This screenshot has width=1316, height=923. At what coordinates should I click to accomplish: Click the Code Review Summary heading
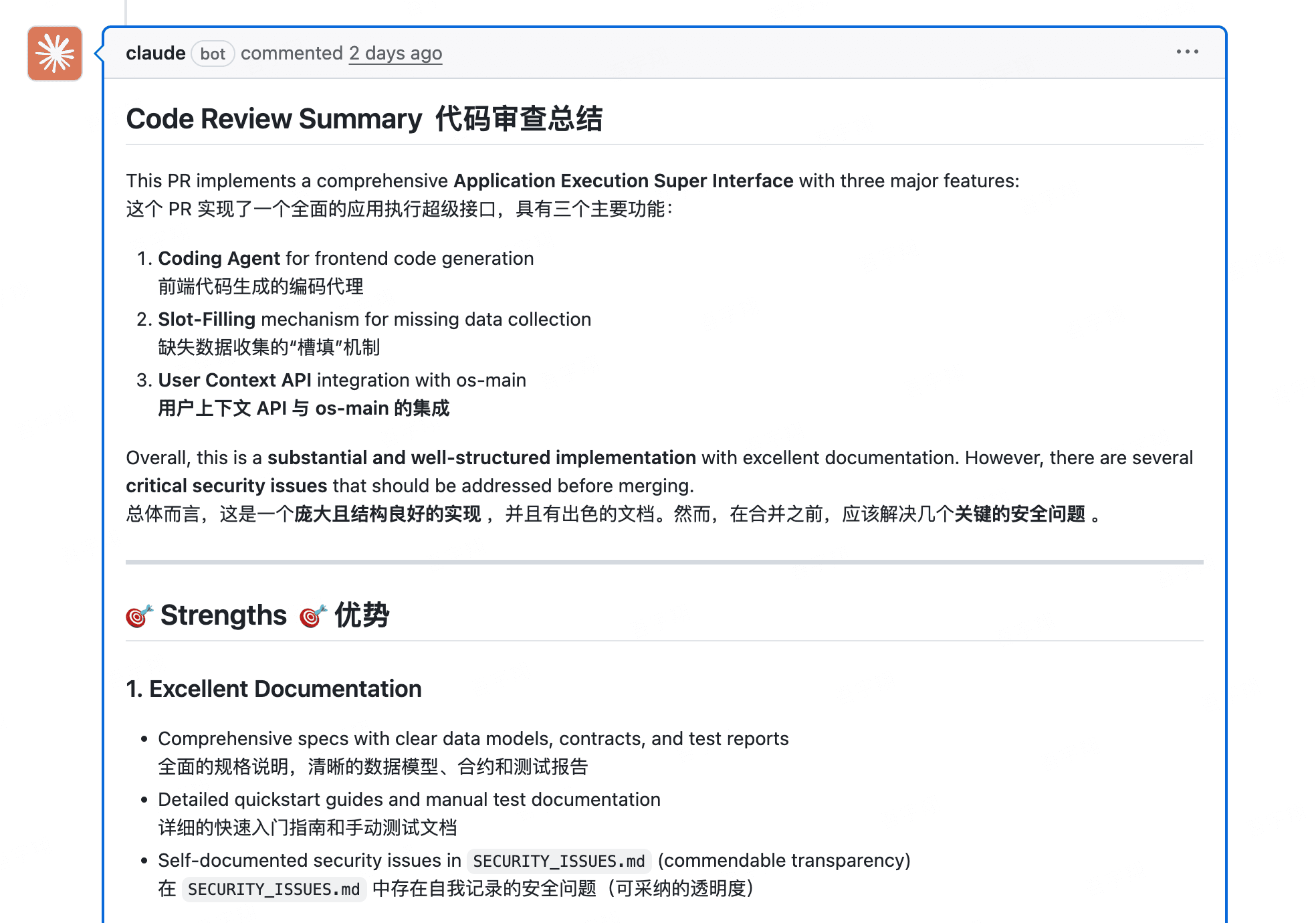pos(274,119)
